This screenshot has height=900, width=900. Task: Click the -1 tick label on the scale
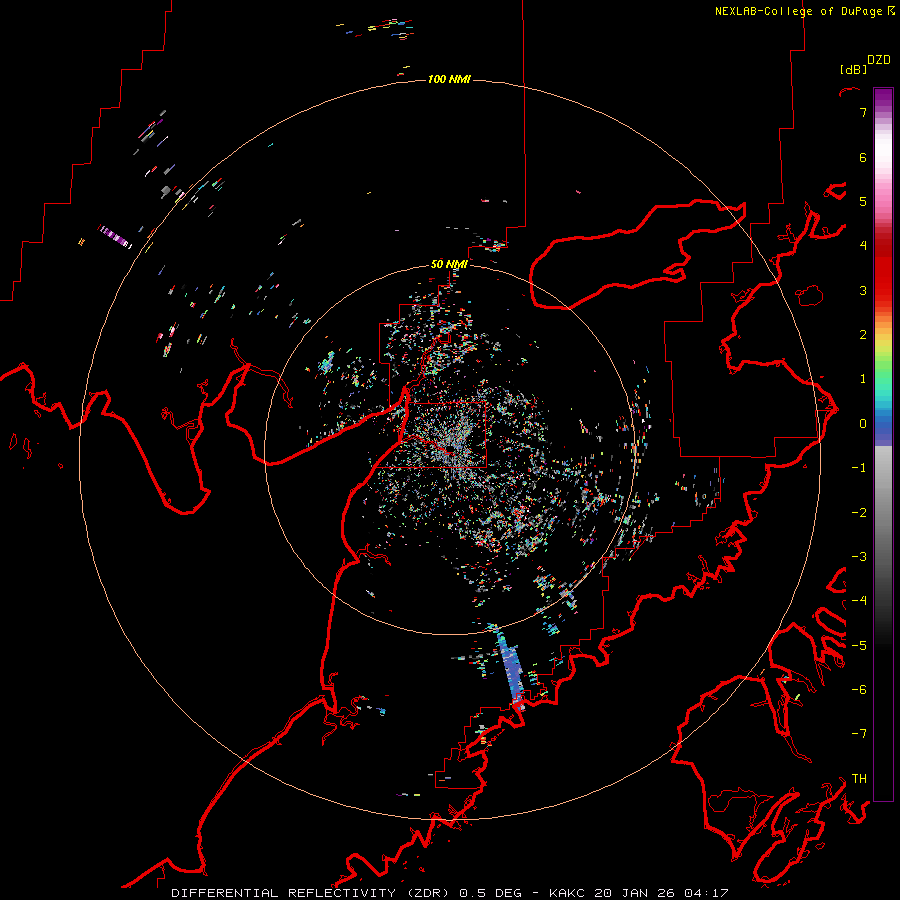pyautogui.click(x=859, y=468)
